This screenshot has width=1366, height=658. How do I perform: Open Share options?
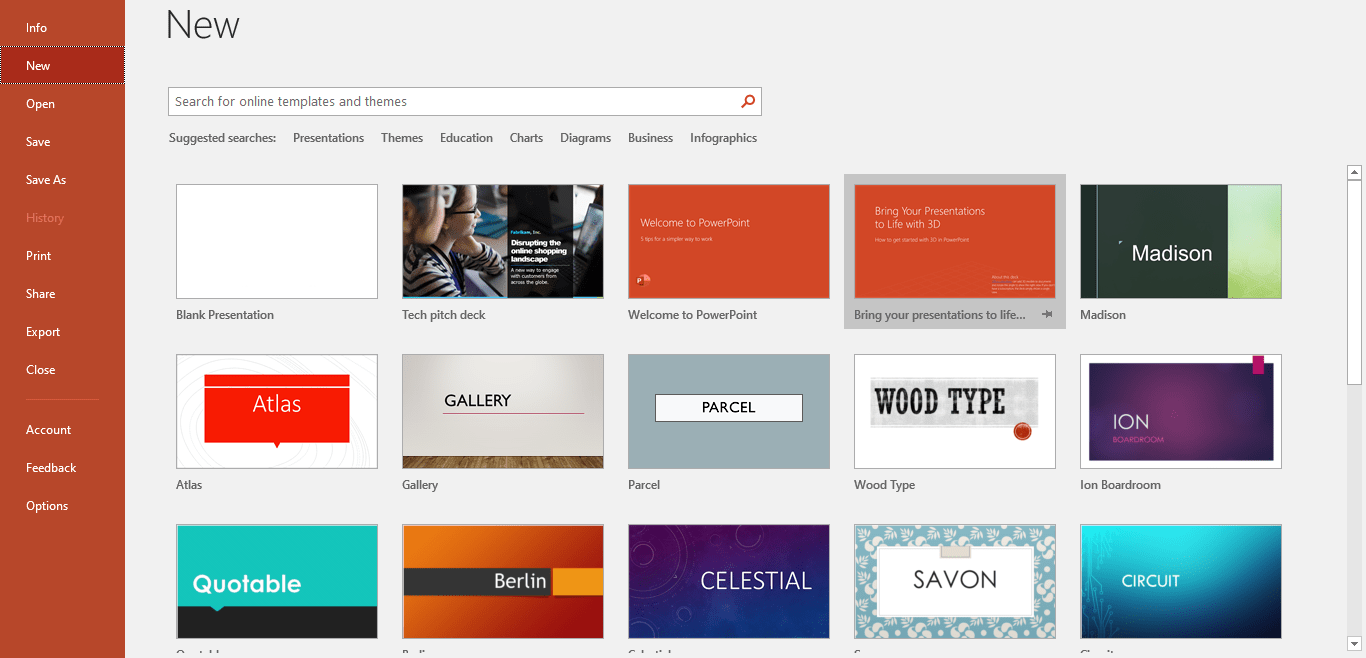point(62,294)
